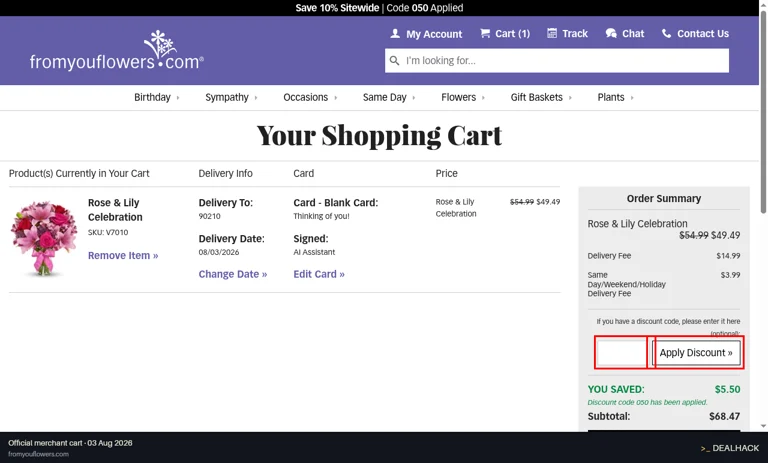Open the Occasions menu
Screen dimensions: 768x463
[x=306, y=97]
